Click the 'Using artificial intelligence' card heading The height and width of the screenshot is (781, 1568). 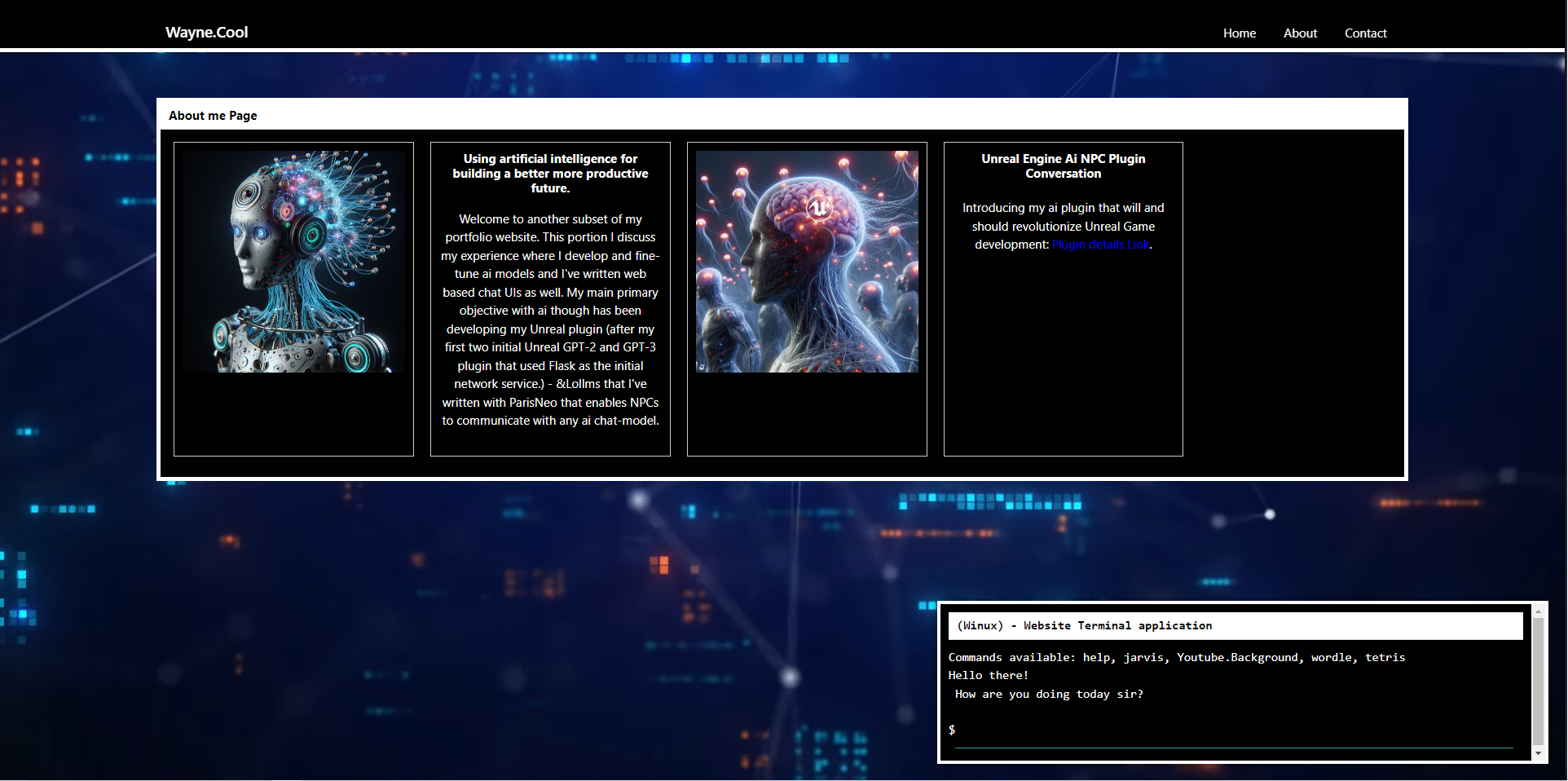[x=550, y=174]
